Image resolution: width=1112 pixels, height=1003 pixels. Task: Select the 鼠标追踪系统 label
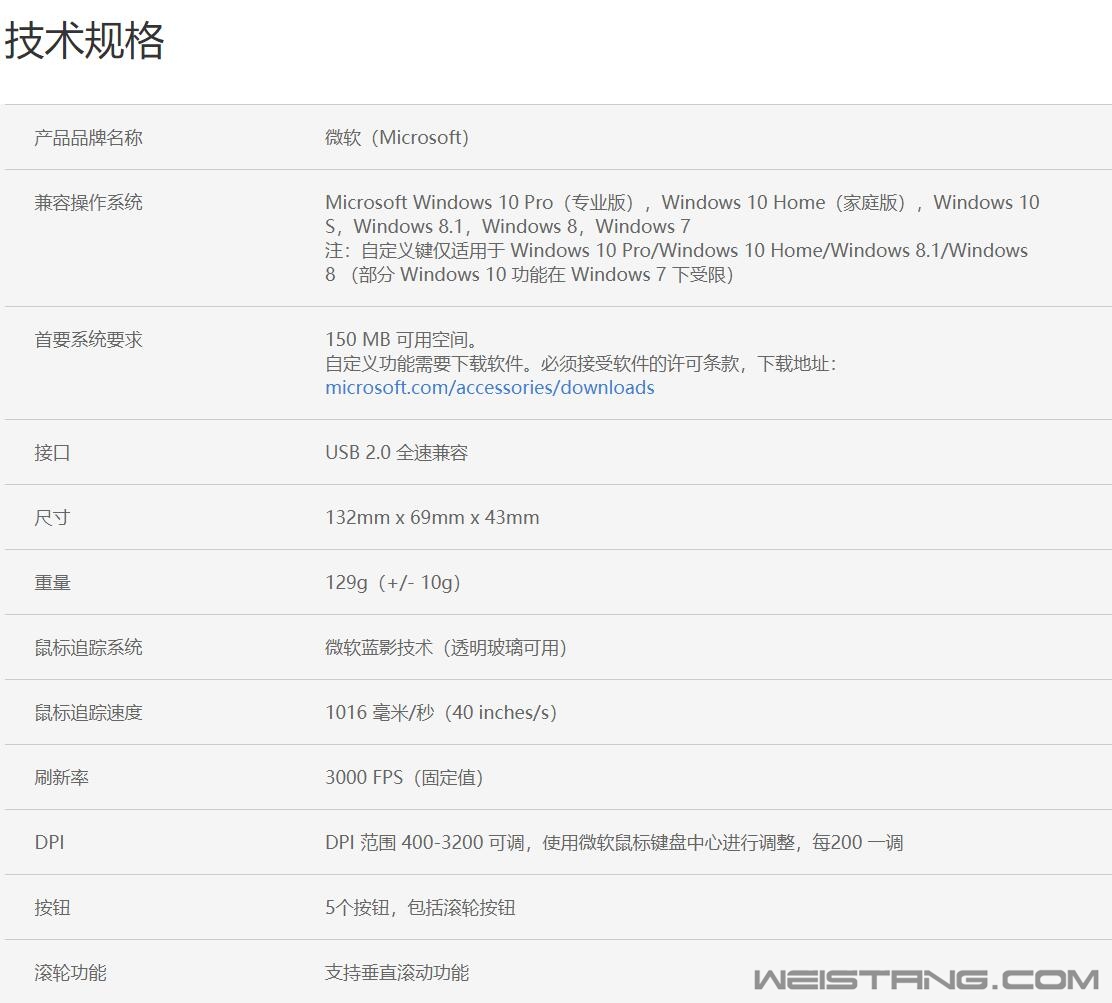(89, 648)
